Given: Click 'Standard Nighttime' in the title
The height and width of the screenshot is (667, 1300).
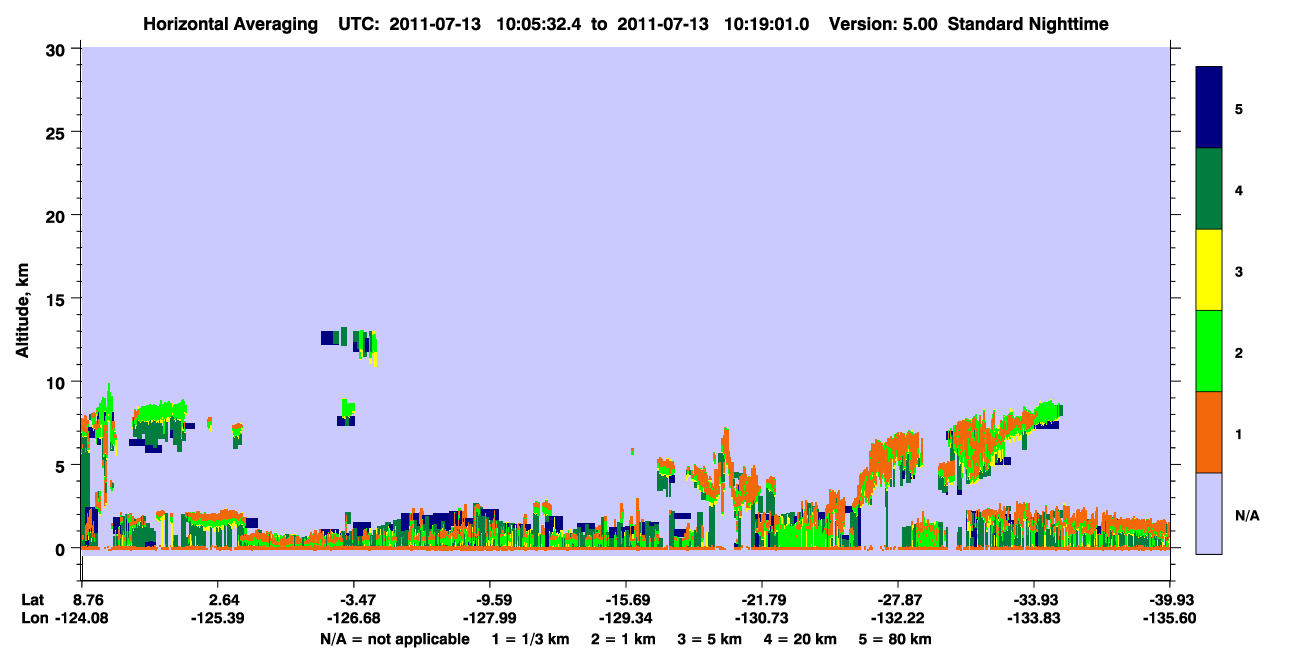Looking at the screenshot, I should coord(1028,23).
